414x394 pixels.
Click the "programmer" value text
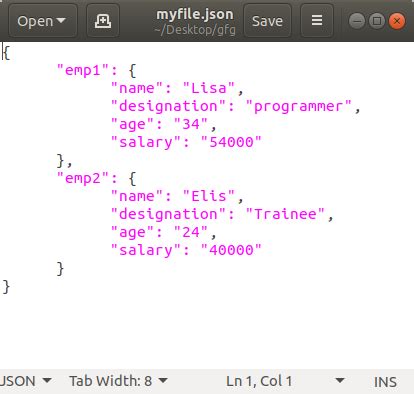tap(299, 106)
